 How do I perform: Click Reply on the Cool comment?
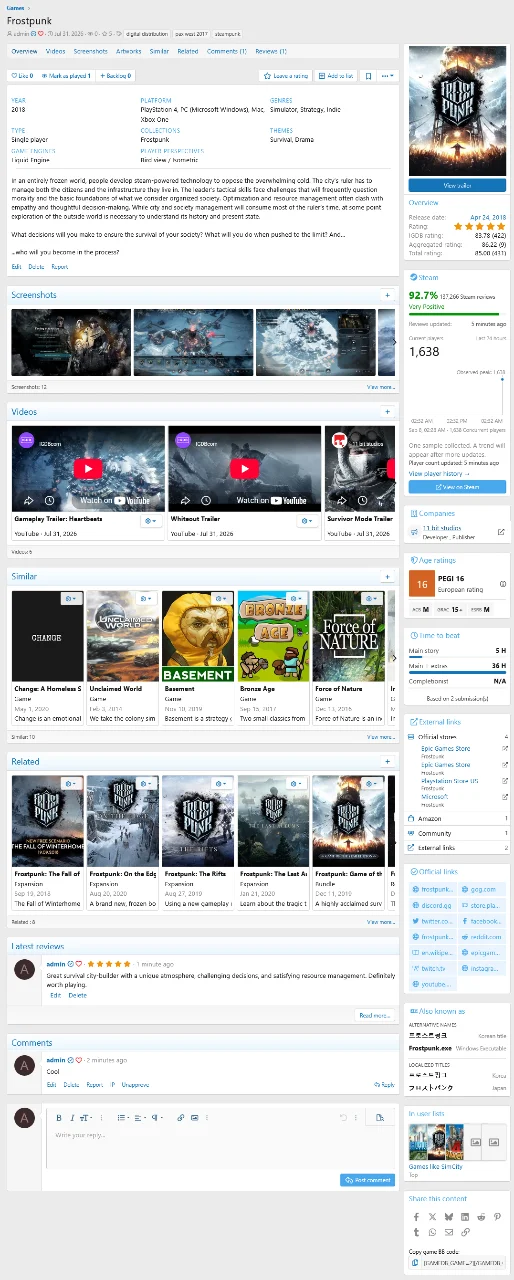pos(384,1085)
